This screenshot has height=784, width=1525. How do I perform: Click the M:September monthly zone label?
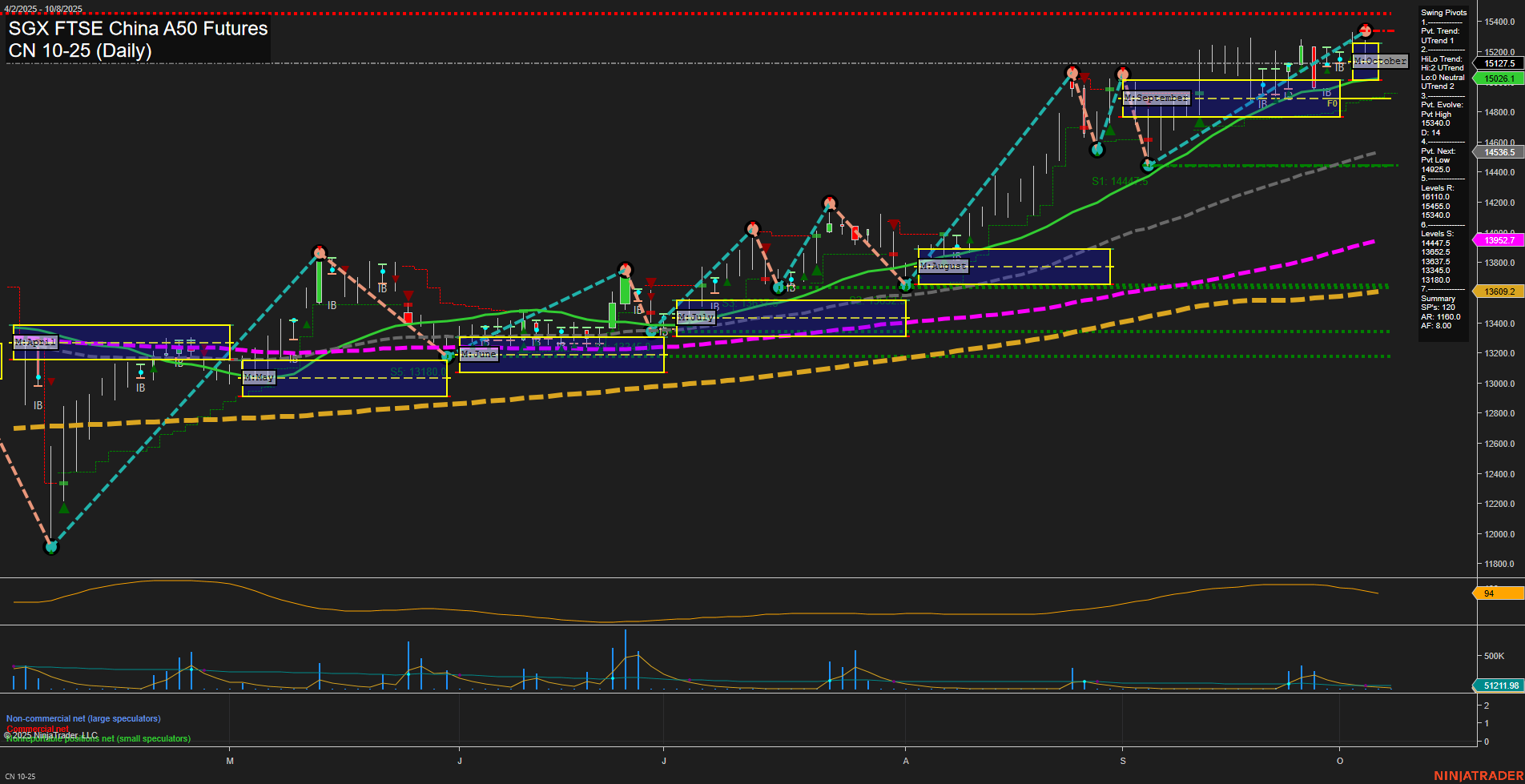click(1156, 97)
